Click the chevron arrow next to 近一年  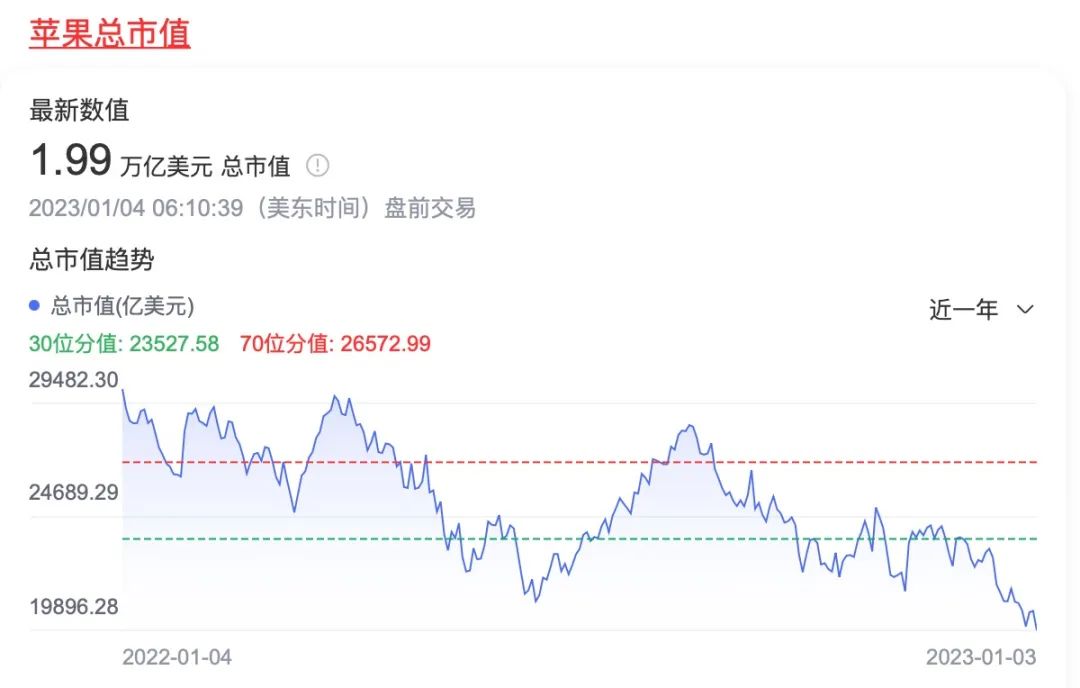coord(1025,309)
